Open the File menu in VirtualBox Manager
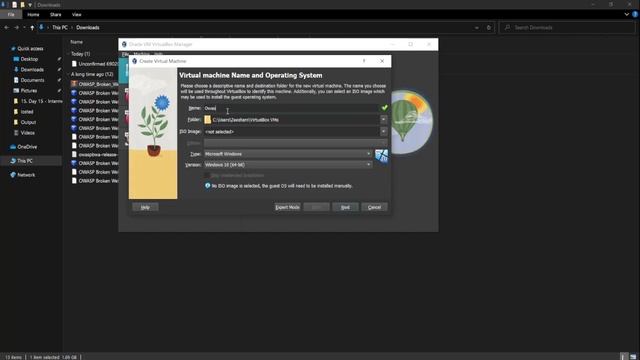The width and height of the screenshot is (640, 360). (125, 54)
